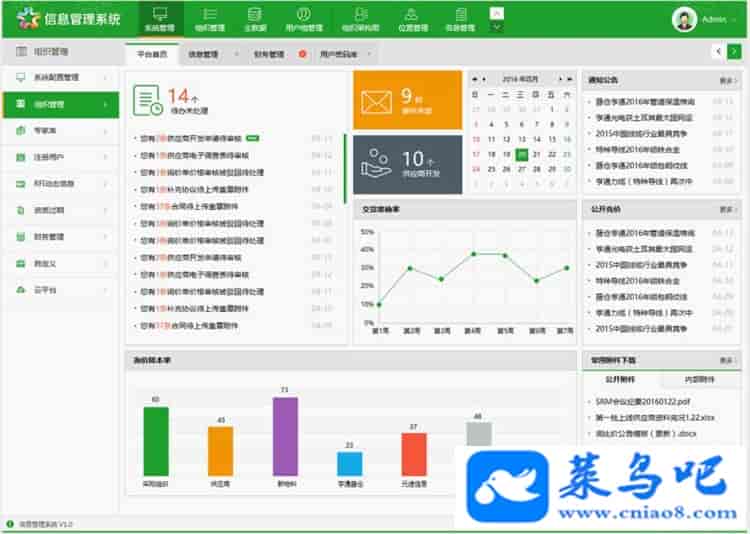The height and width of the screenshot is (534, 750).
Task: Expand the 注册用户 sidebar arrow
Action: click(x=105, y=157)
